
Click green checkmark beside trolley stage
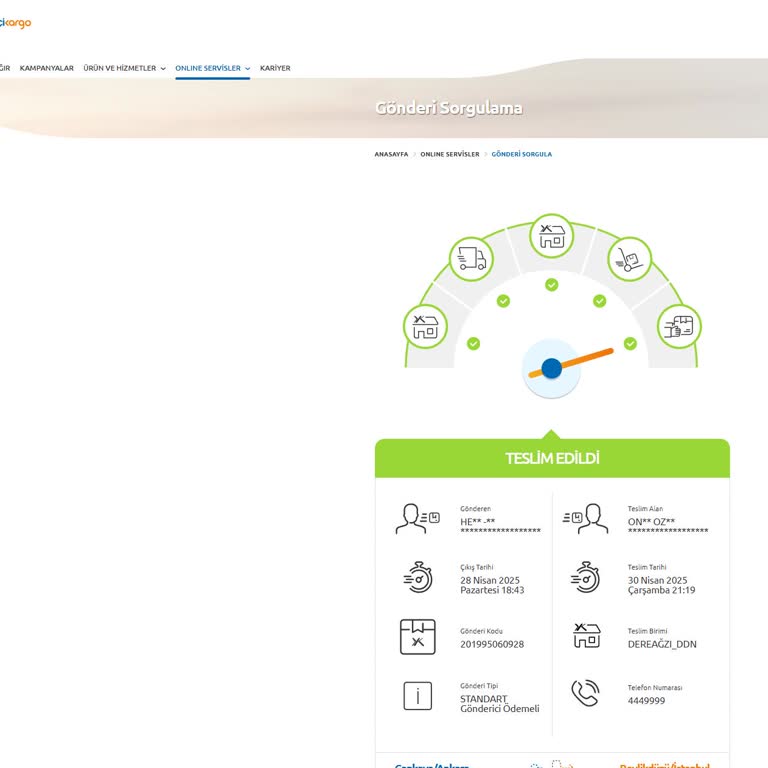click(600, 301)
